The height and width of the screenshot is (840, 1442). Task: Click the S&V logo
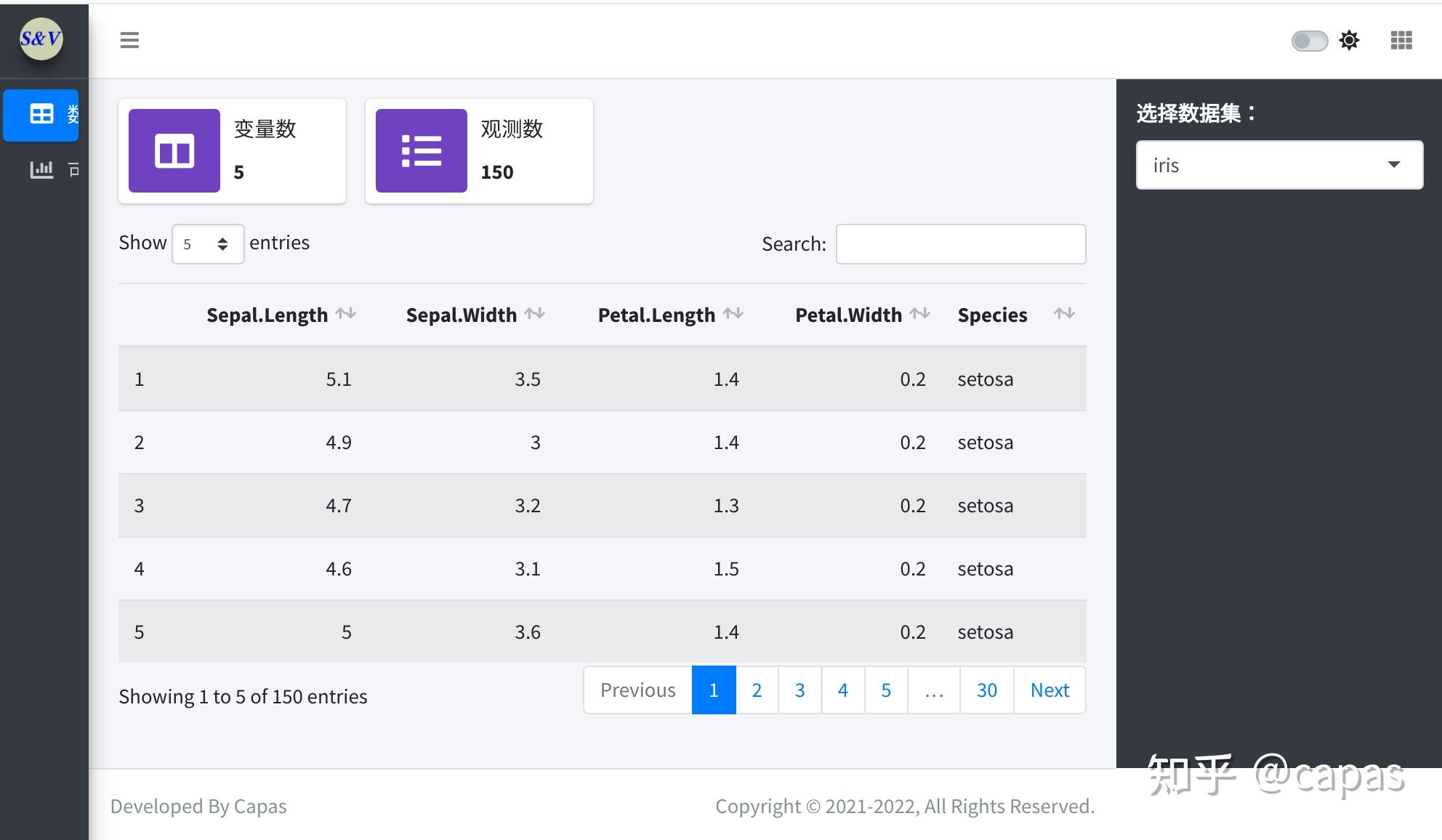pos(41,39)
